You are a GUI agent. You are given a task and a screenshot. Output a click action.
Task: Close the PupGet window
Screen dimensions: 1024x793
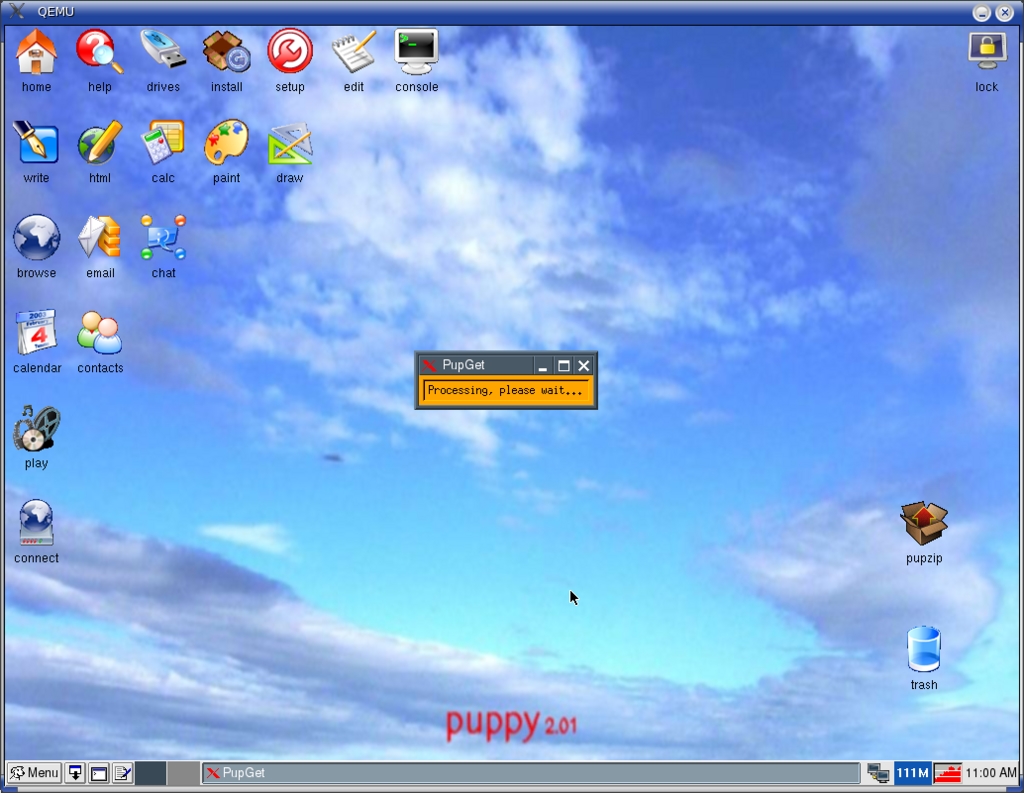[584, 366]
